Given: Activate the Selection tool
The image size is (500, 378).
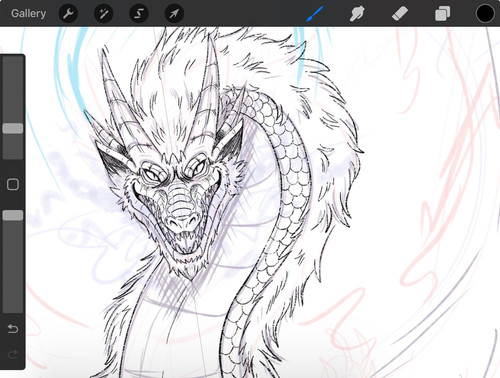Looking at the screenshot, I should (x=139, y=14).
